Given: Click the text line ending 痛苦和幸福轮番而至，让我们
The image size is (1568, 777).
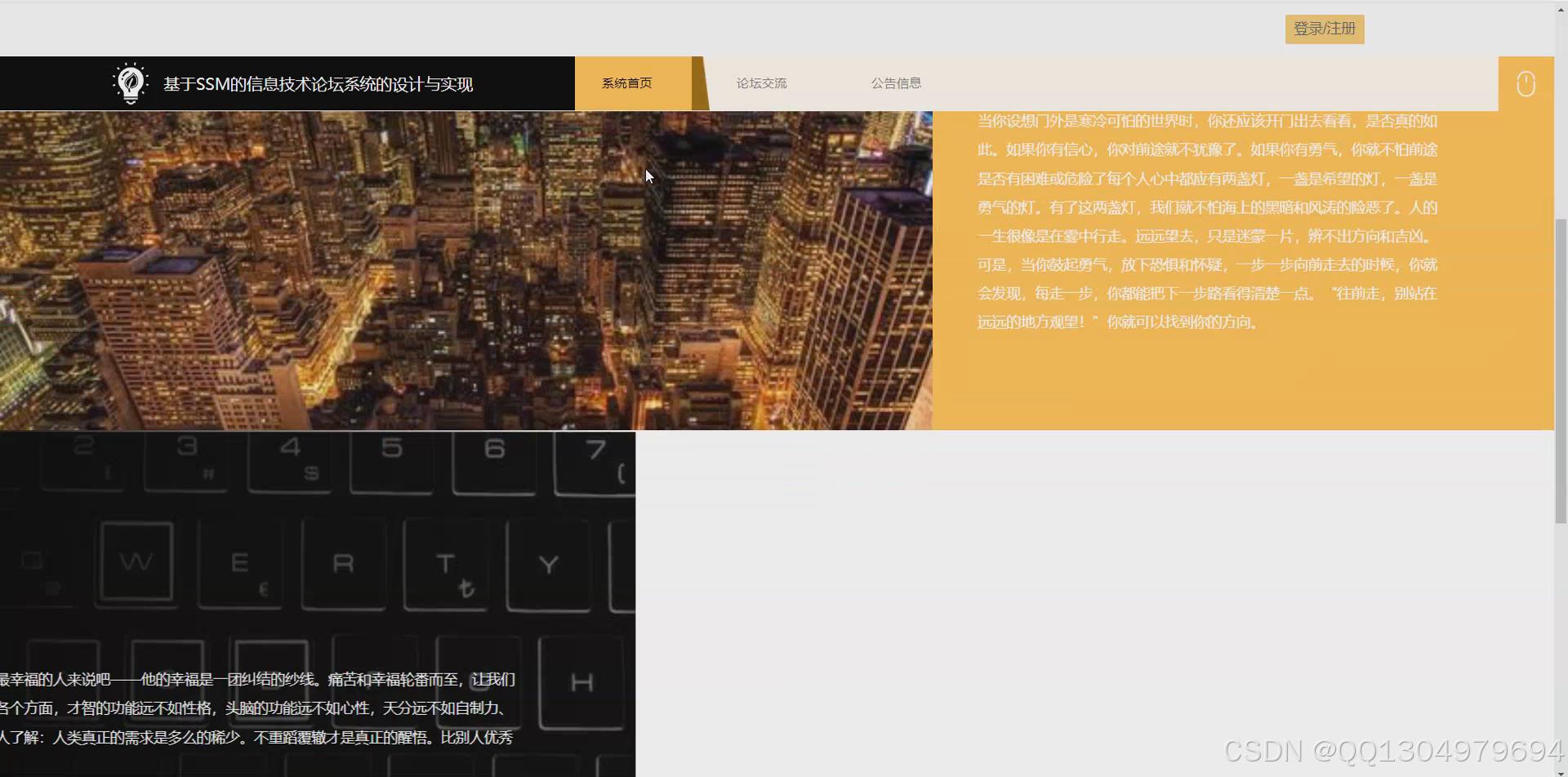Looking at the screenshot, I should coord(257,679).
